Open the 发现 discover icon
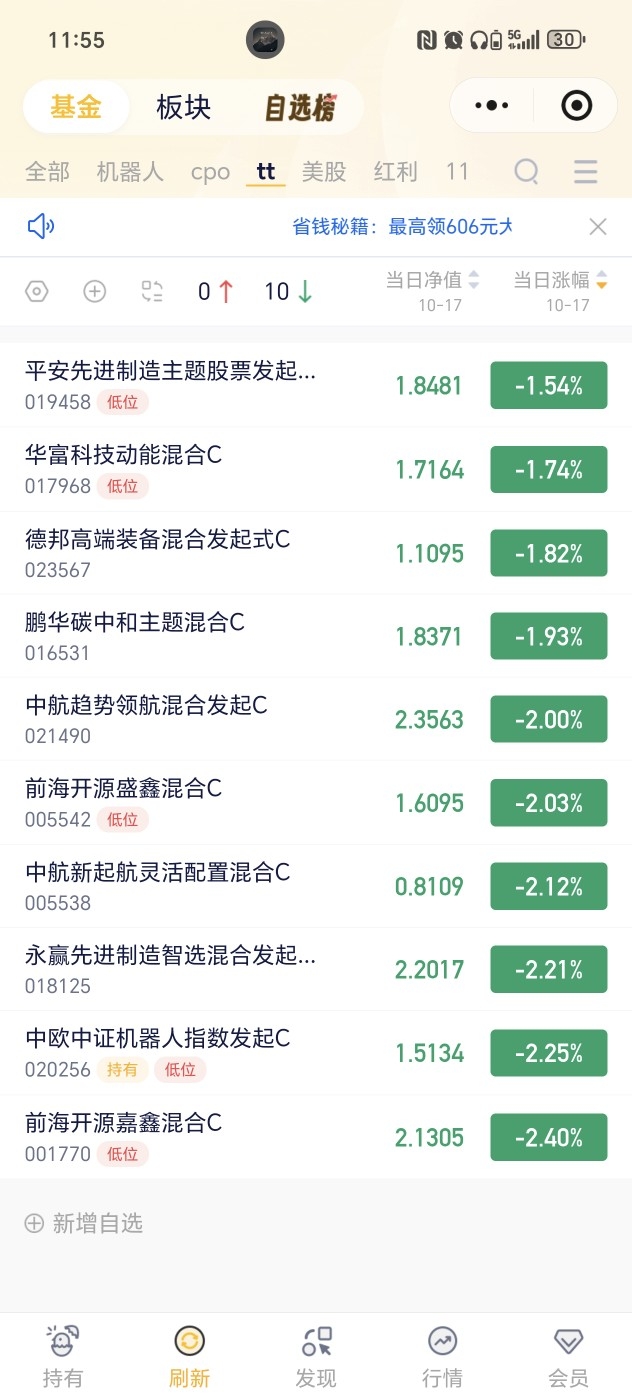632x1400 pixels. pyautogui.click(x=316, y=1341)
